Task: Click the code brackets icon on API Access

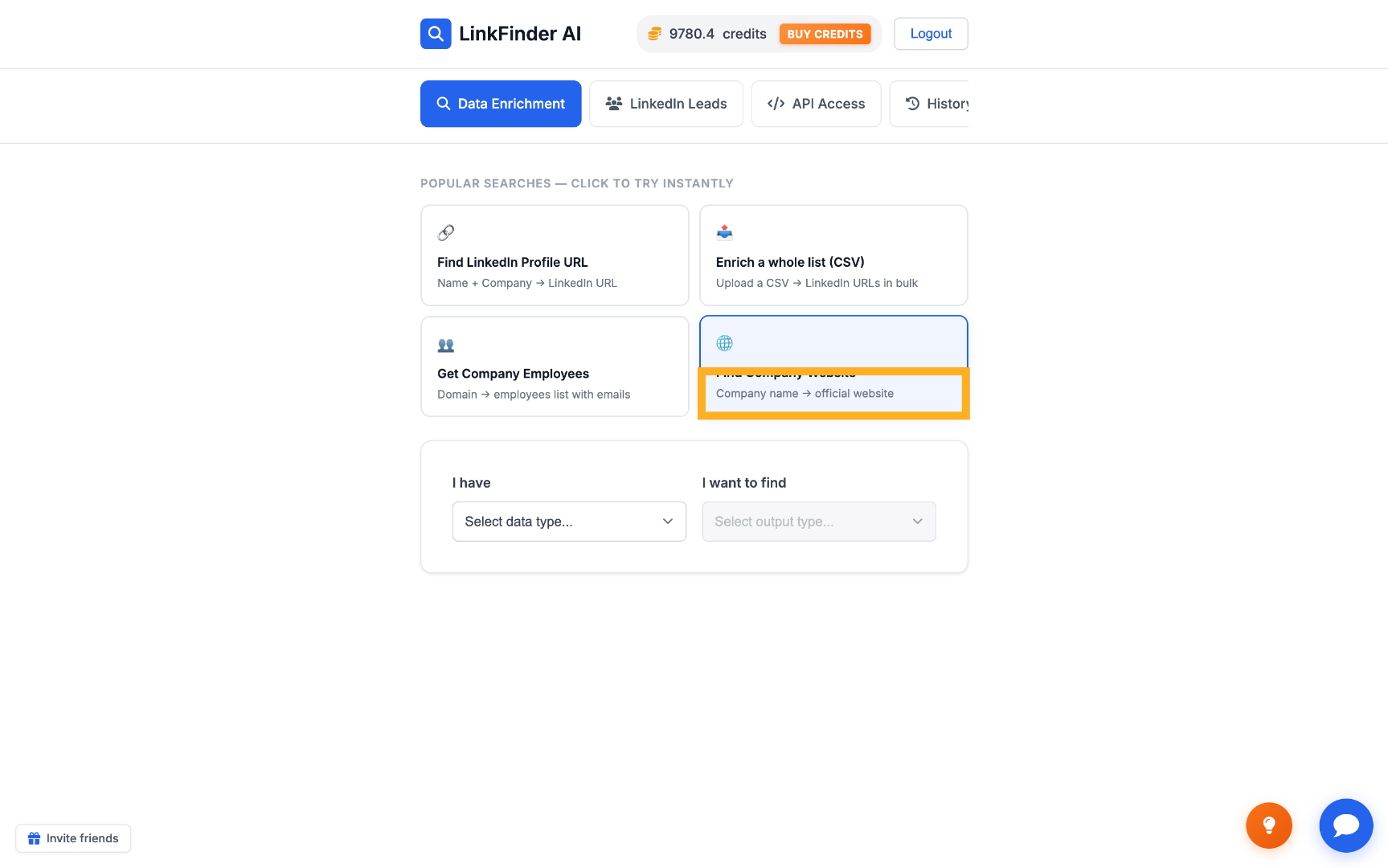Action: click(x=776, y=104)
